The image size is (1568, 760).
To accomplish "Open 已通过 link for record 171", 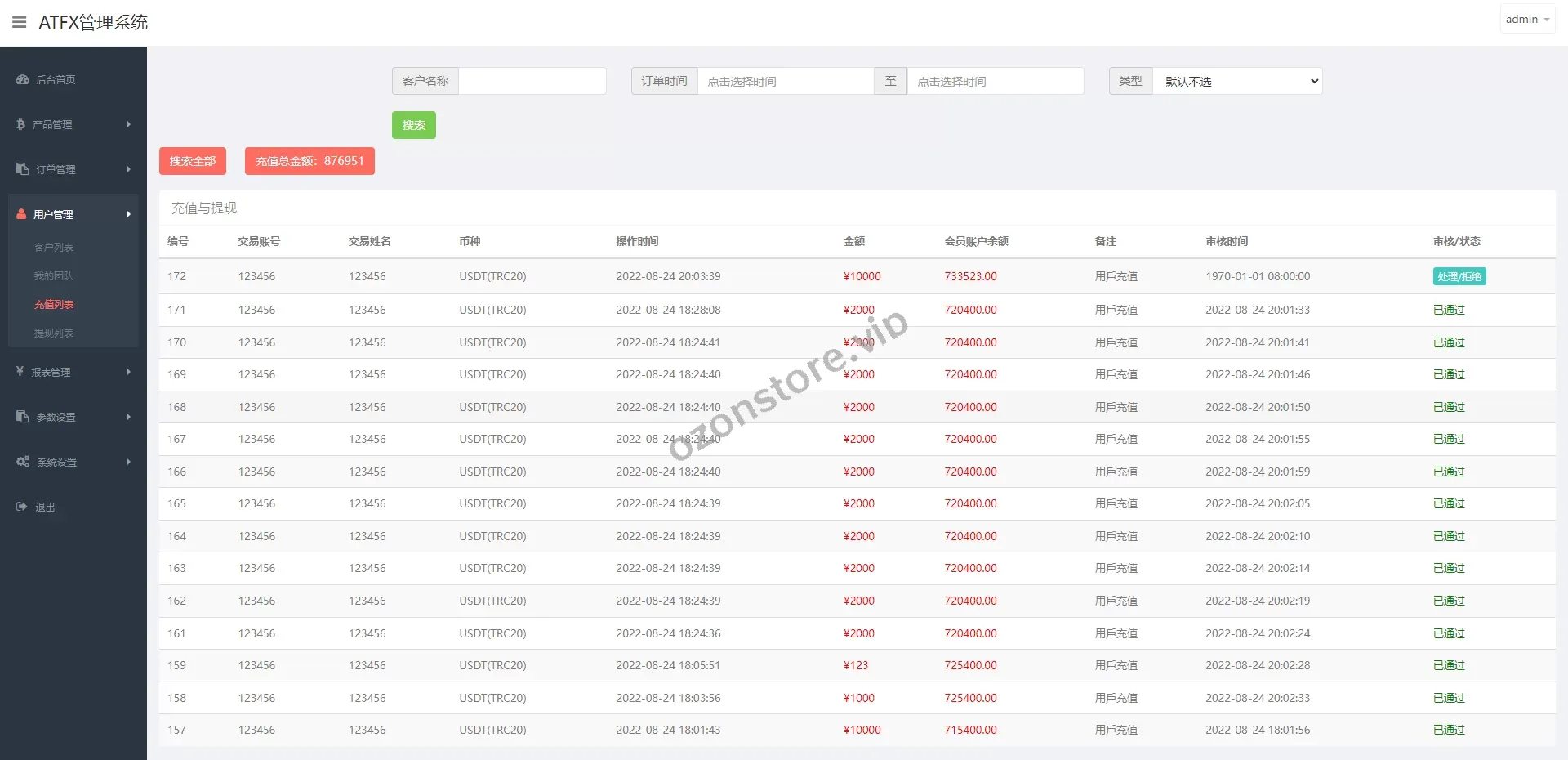I will click(x=1448, y=310).
